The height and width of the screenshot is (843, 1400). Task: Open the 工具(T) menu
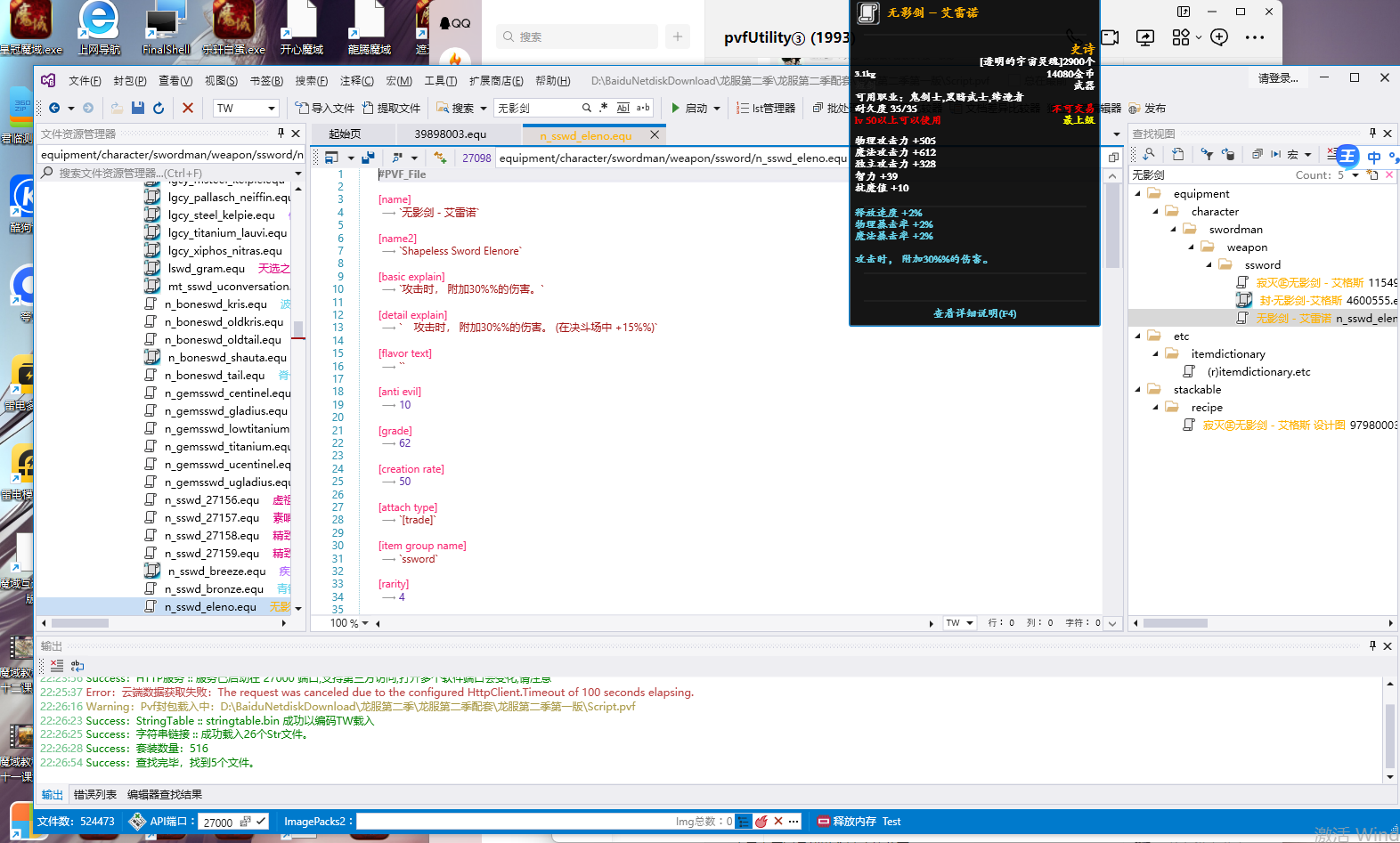pyautogui.click(x=440, y=81)
